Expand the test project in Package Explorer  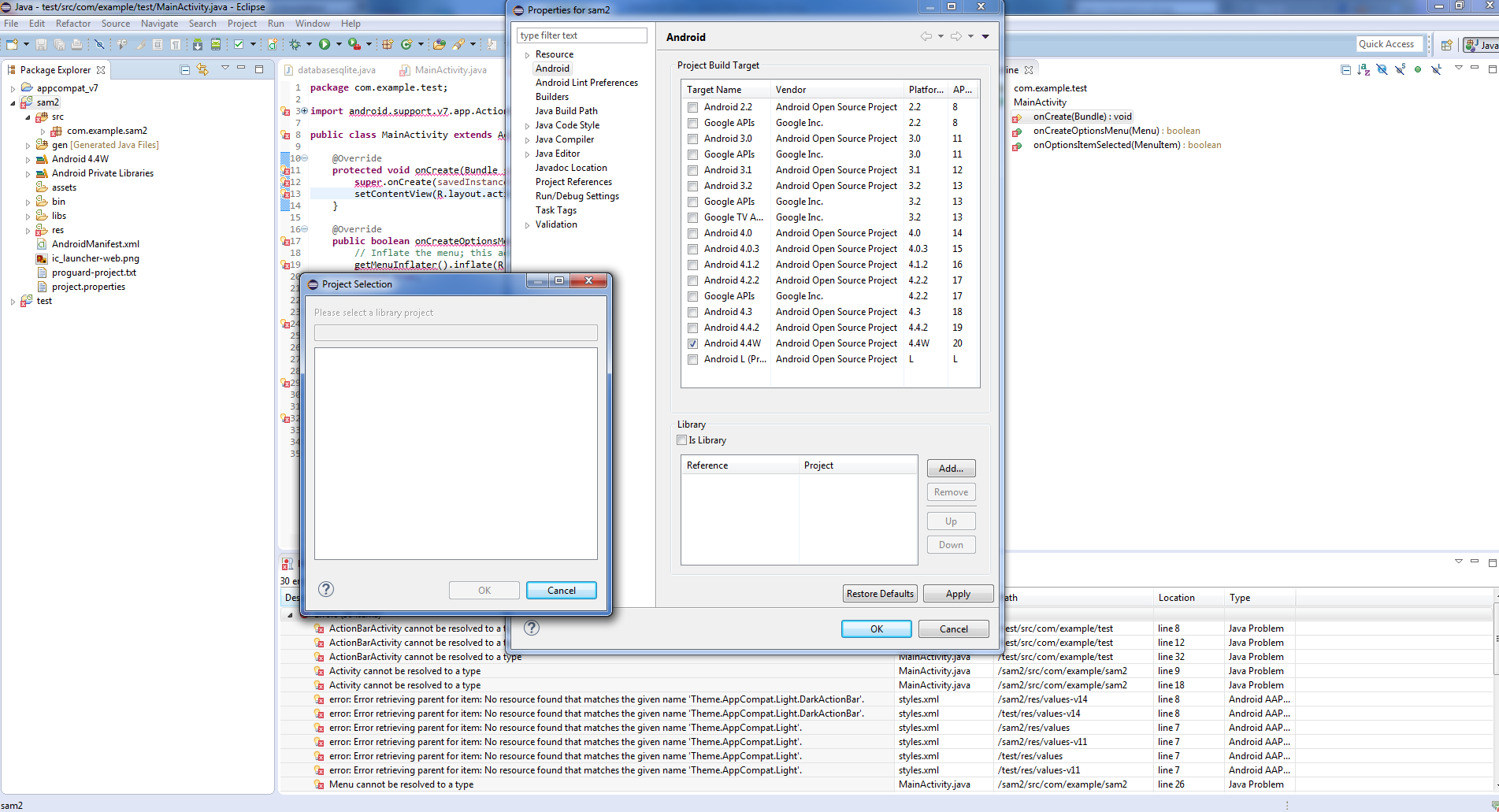click(13, 302)
